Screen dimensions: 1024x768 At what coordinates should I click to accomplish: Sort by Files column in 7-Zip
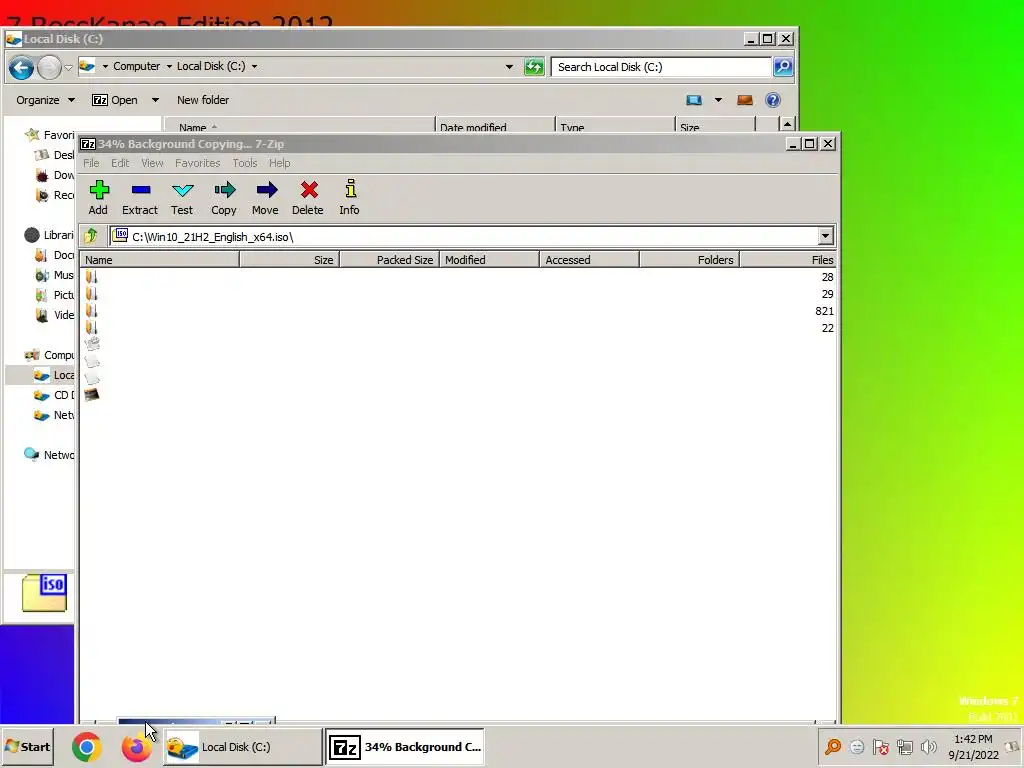pyautogui.click(x=788, y=260)
